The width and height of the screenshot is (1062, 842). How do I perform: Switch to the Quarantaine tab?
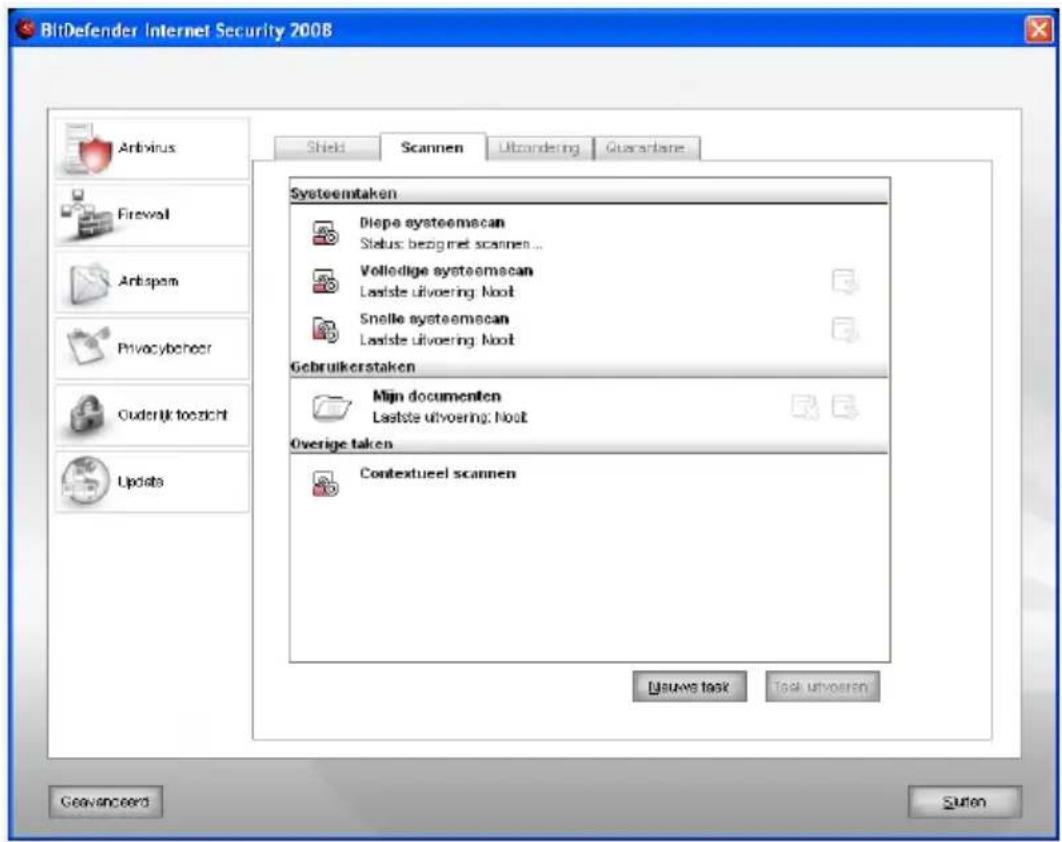click(x=646, y=148)
